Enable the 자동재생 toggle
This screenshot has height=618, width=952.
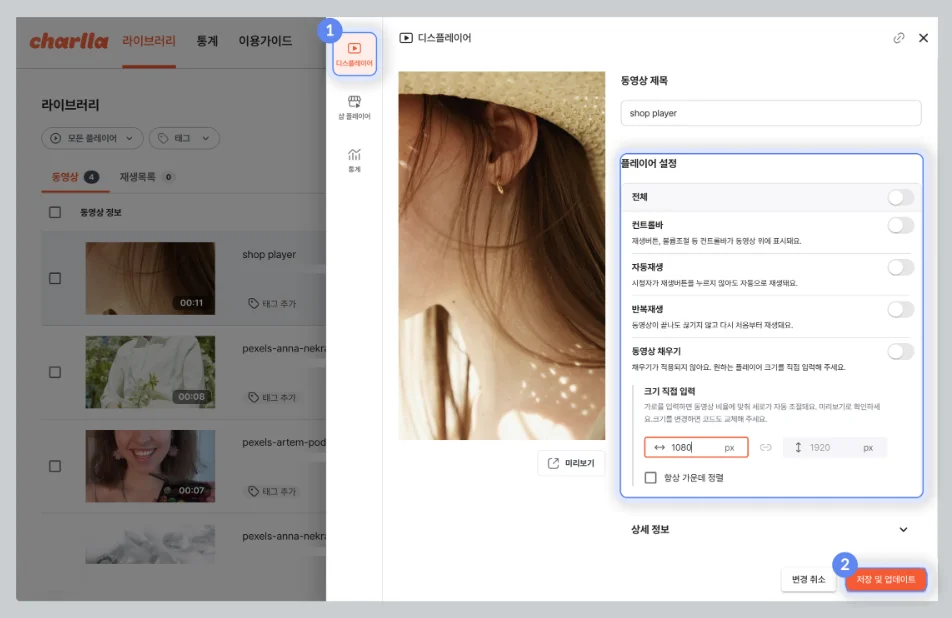(x=900, y=267)
